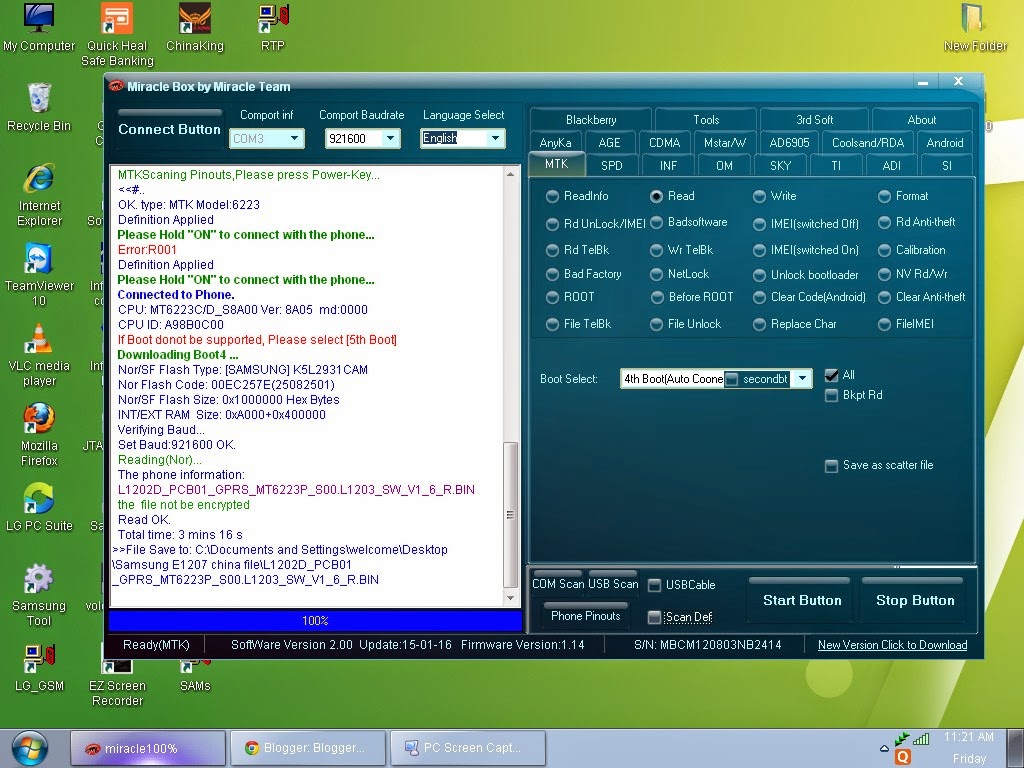Select the Write radio option
Screen dimensions: 1024x768
(759, 196)
